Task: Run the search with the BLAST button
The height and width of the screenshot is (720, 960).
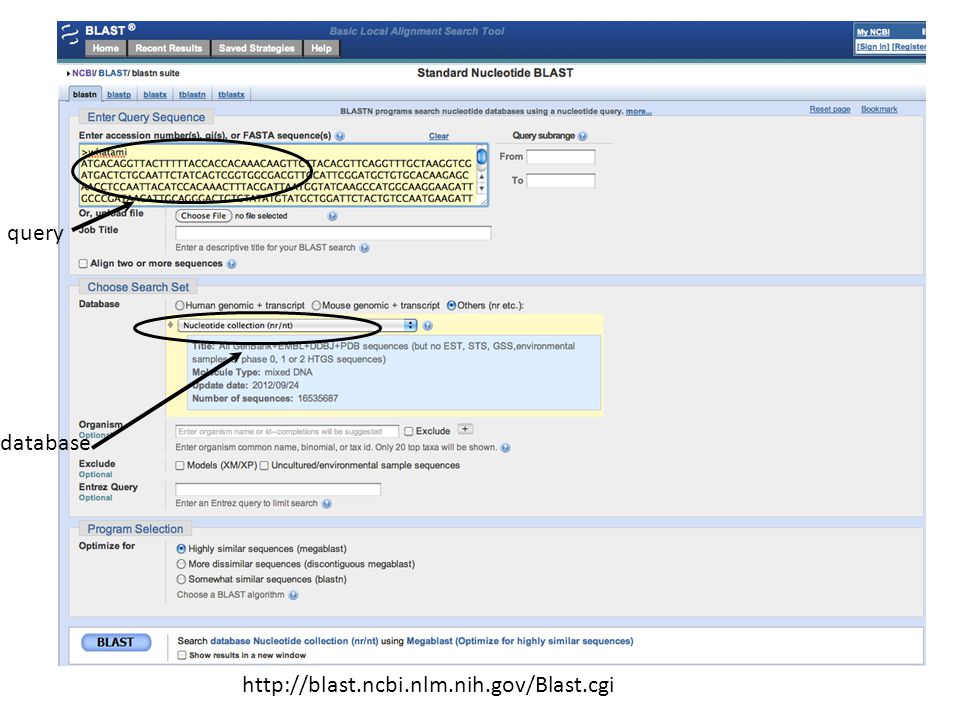Action: (x=116, y=643)
